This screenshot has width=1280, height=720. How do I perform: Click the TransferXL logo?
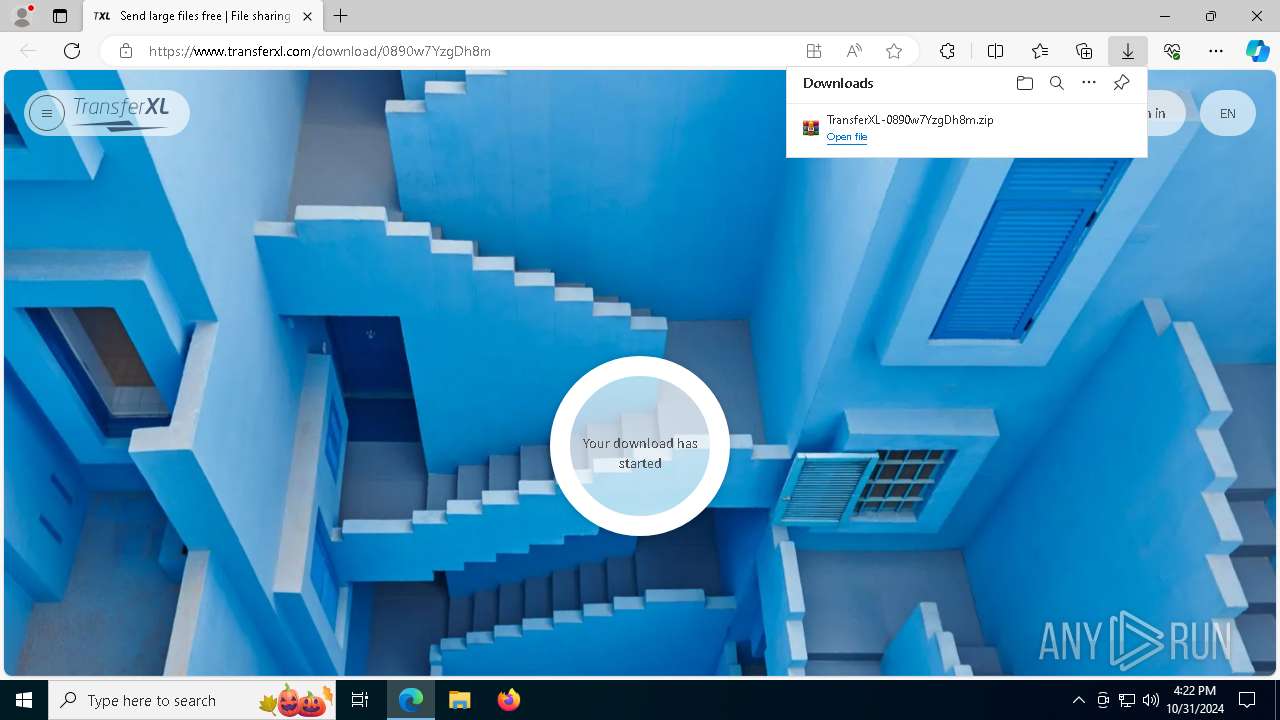click(x=121, y=113)
